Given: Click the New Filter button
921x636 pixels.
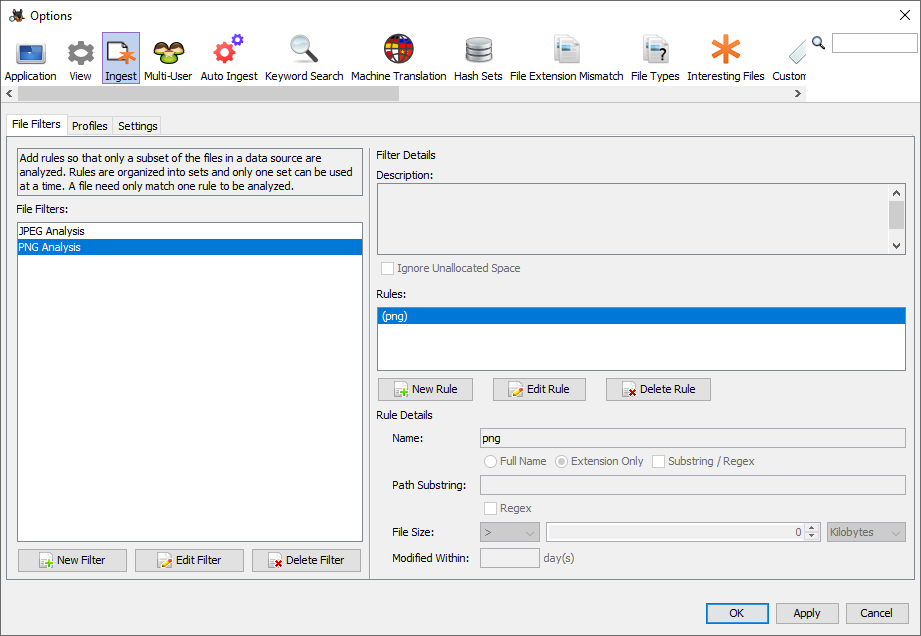Looking at the screenshot, I should [72, 560].
